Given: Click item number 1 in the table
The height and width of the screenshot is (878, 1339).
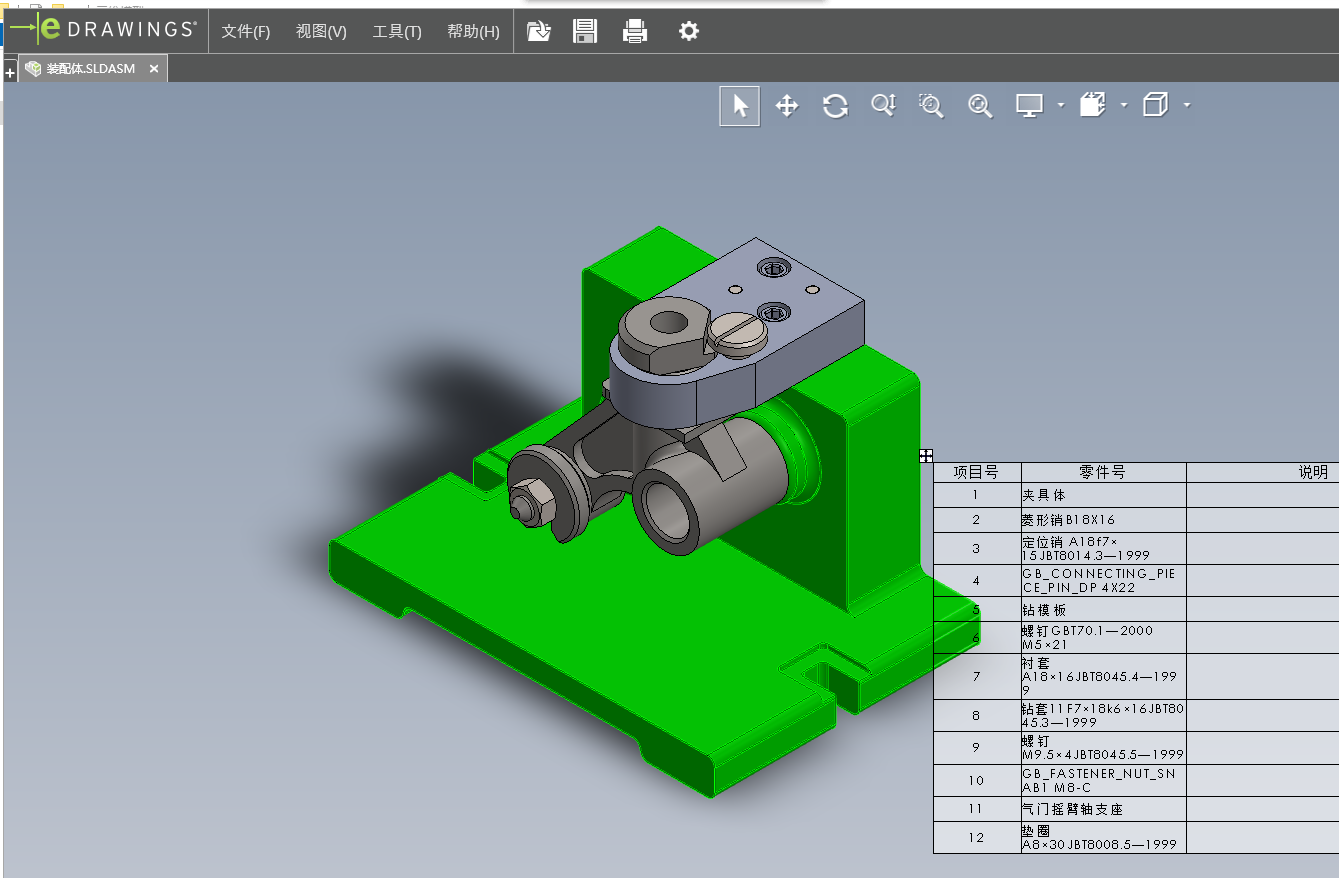Looking at the screenshot, I should pyautogui.click(x=977, y=495).
